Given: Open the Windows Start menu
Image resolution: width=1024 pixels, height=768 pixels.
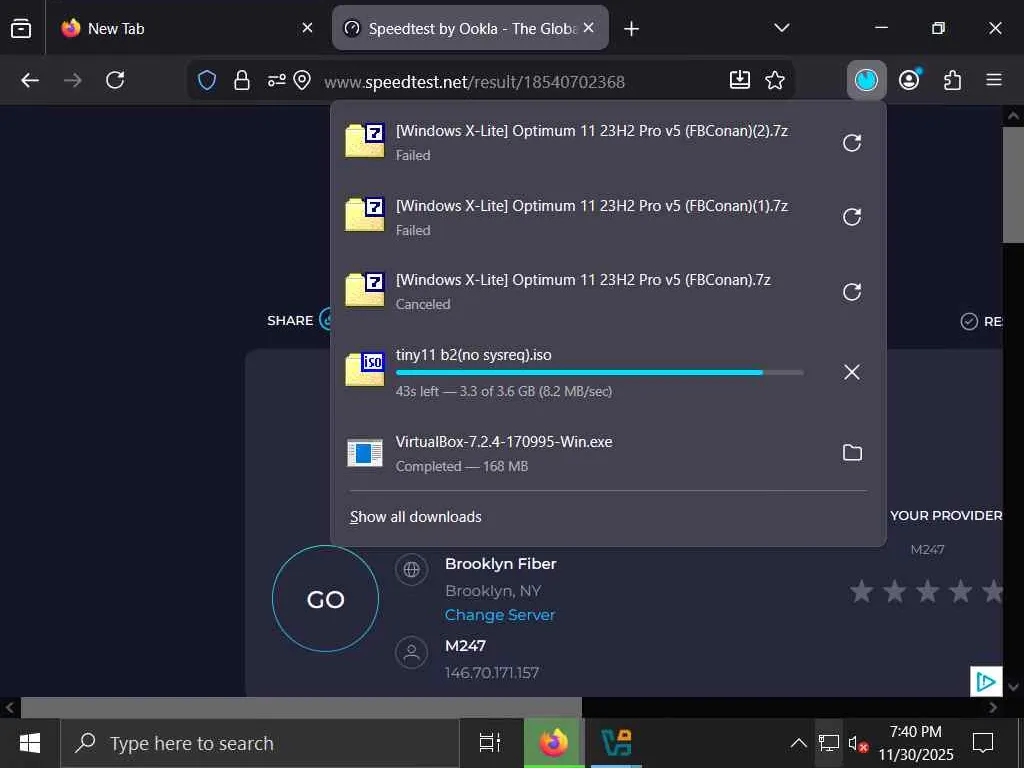Looking at the screenshot, I should pos(30,743).
